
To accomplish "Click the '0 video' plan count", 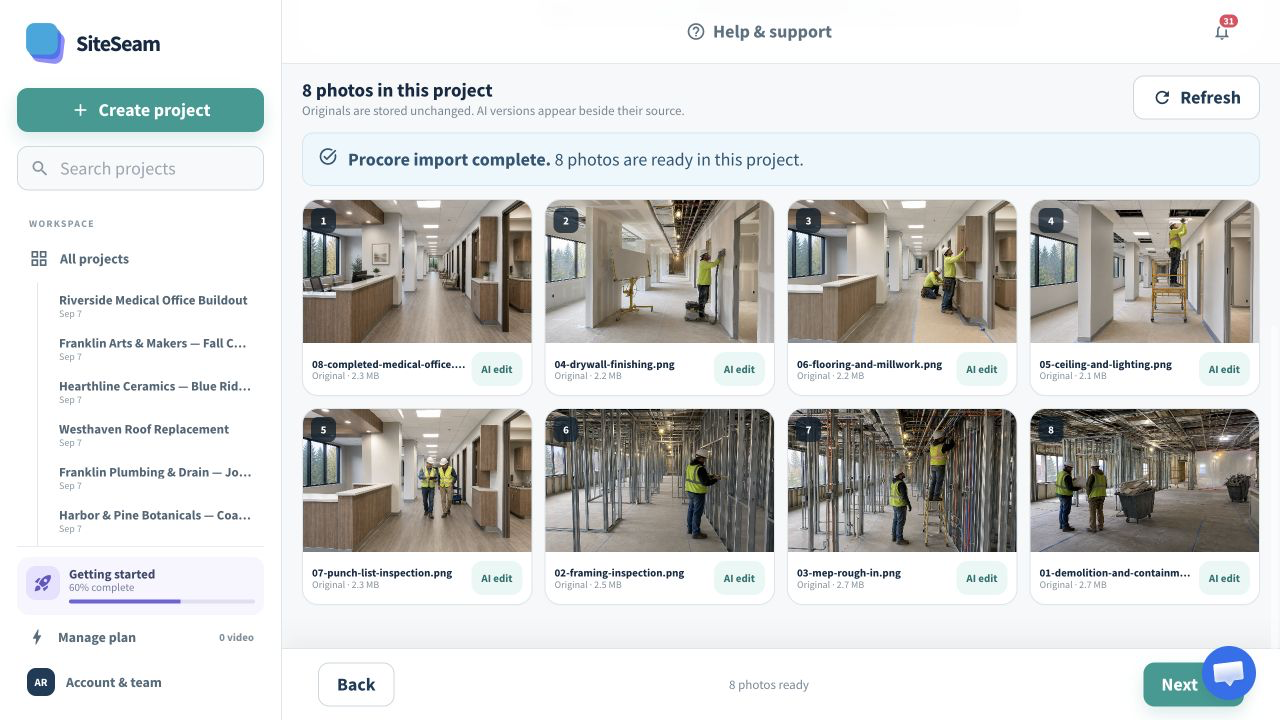I will click(x=236, y=637).
